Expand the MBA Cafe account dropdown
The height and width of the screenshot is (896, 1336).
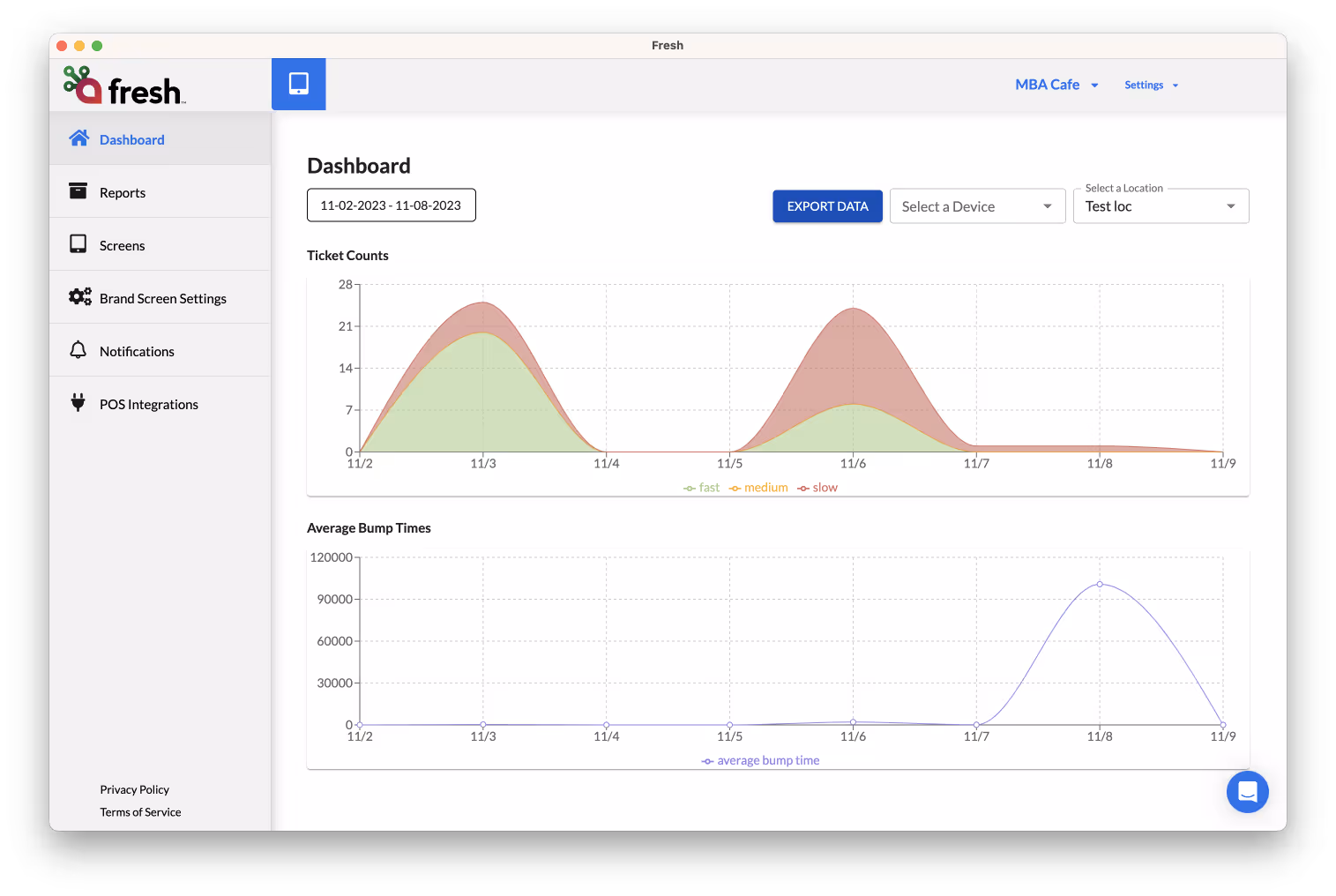click(1056, 85)
